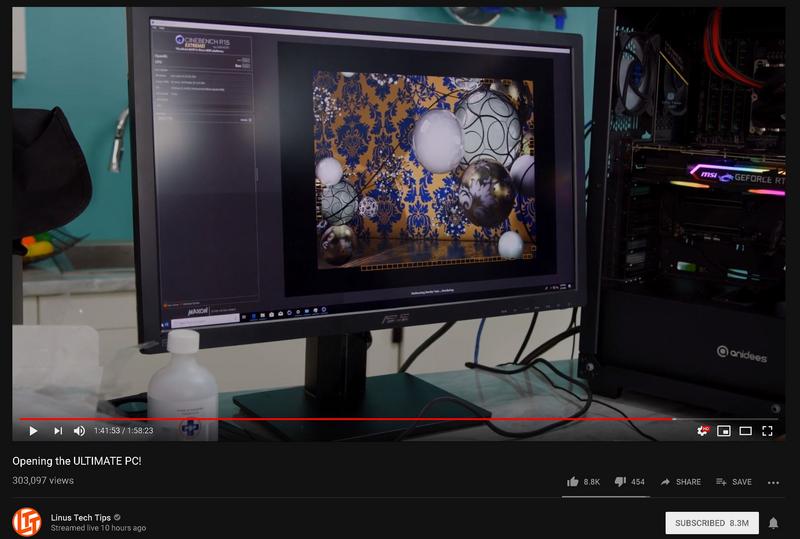Toggle the notification bell

[773, 523]
